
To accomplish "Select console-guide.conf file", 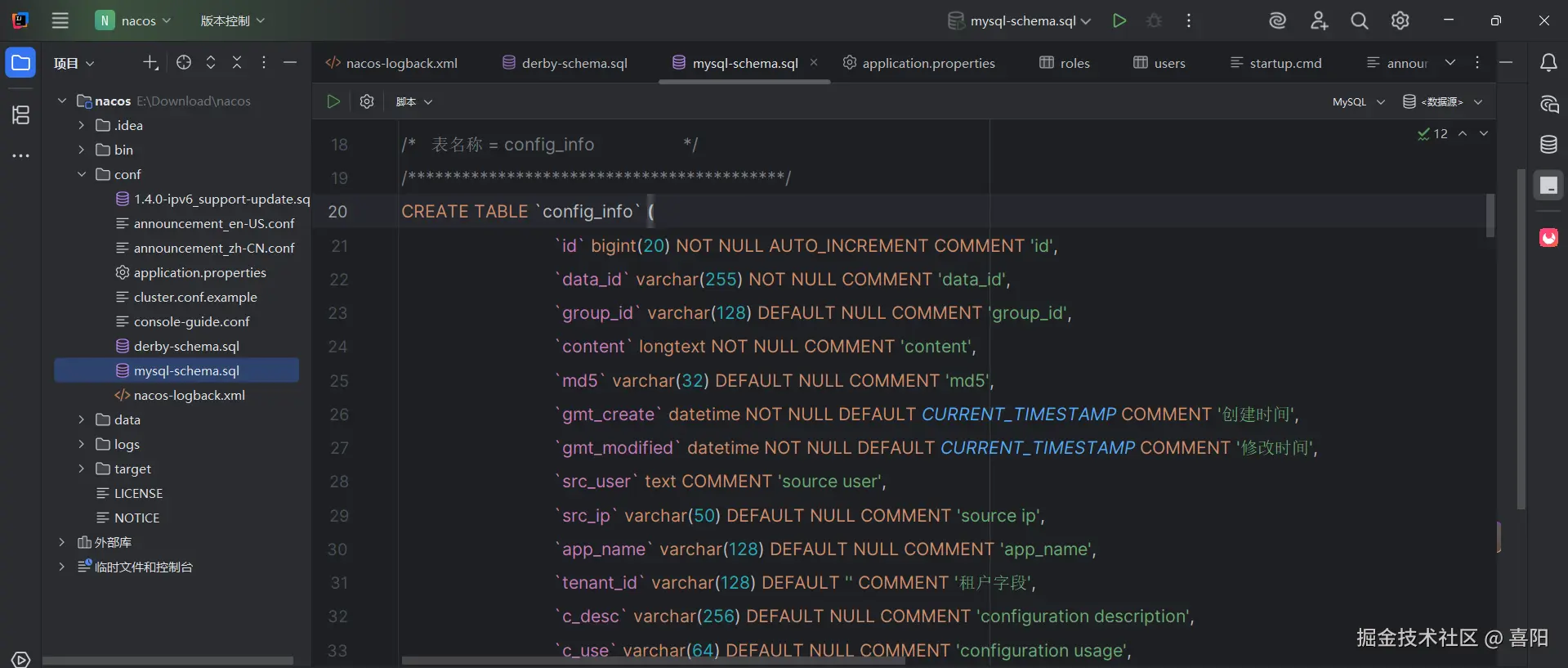I will (x=183, y=321).
